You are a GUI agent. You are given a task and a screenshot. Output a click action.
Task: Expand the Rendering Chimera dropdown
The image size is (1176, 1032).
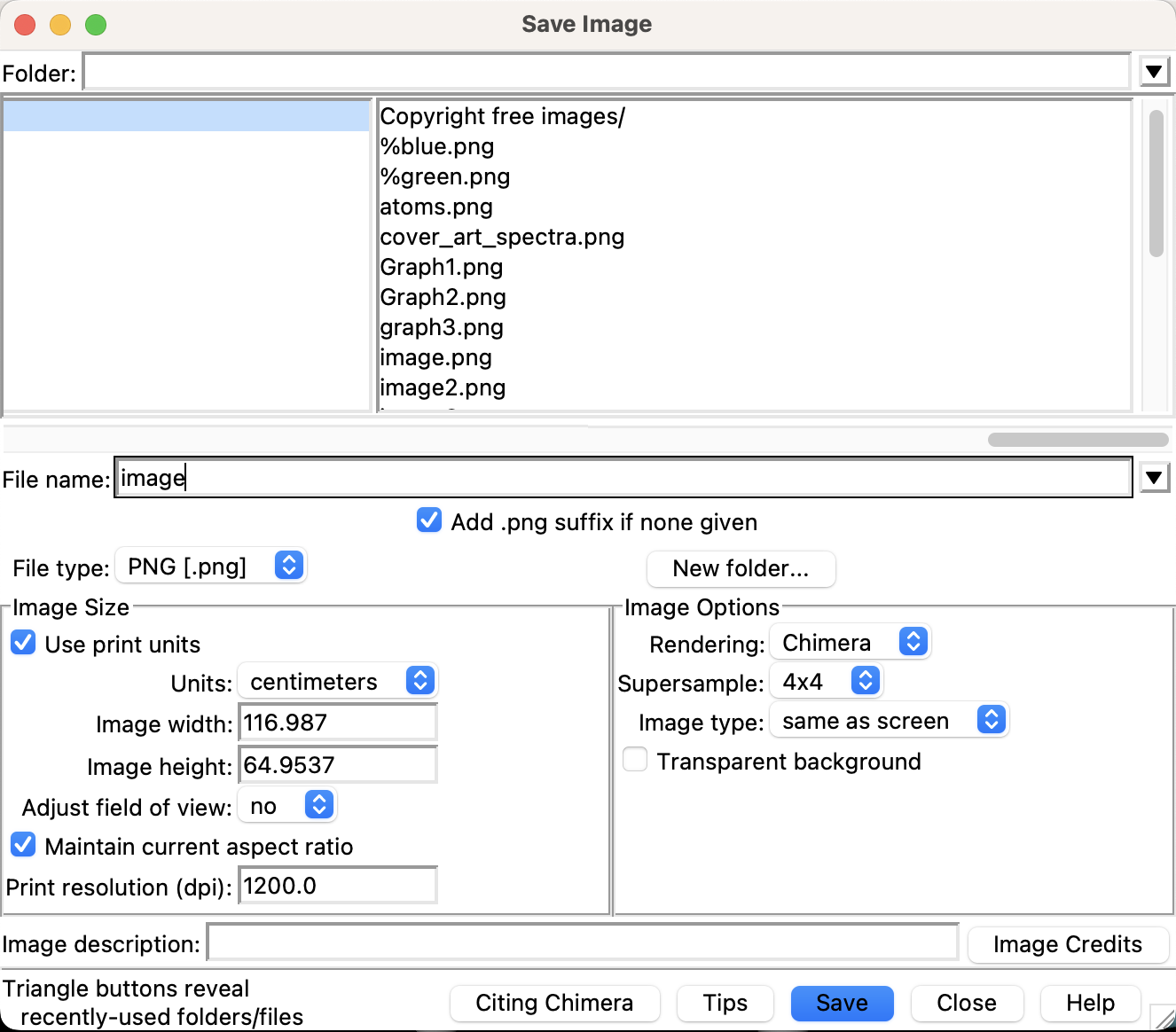850,642
